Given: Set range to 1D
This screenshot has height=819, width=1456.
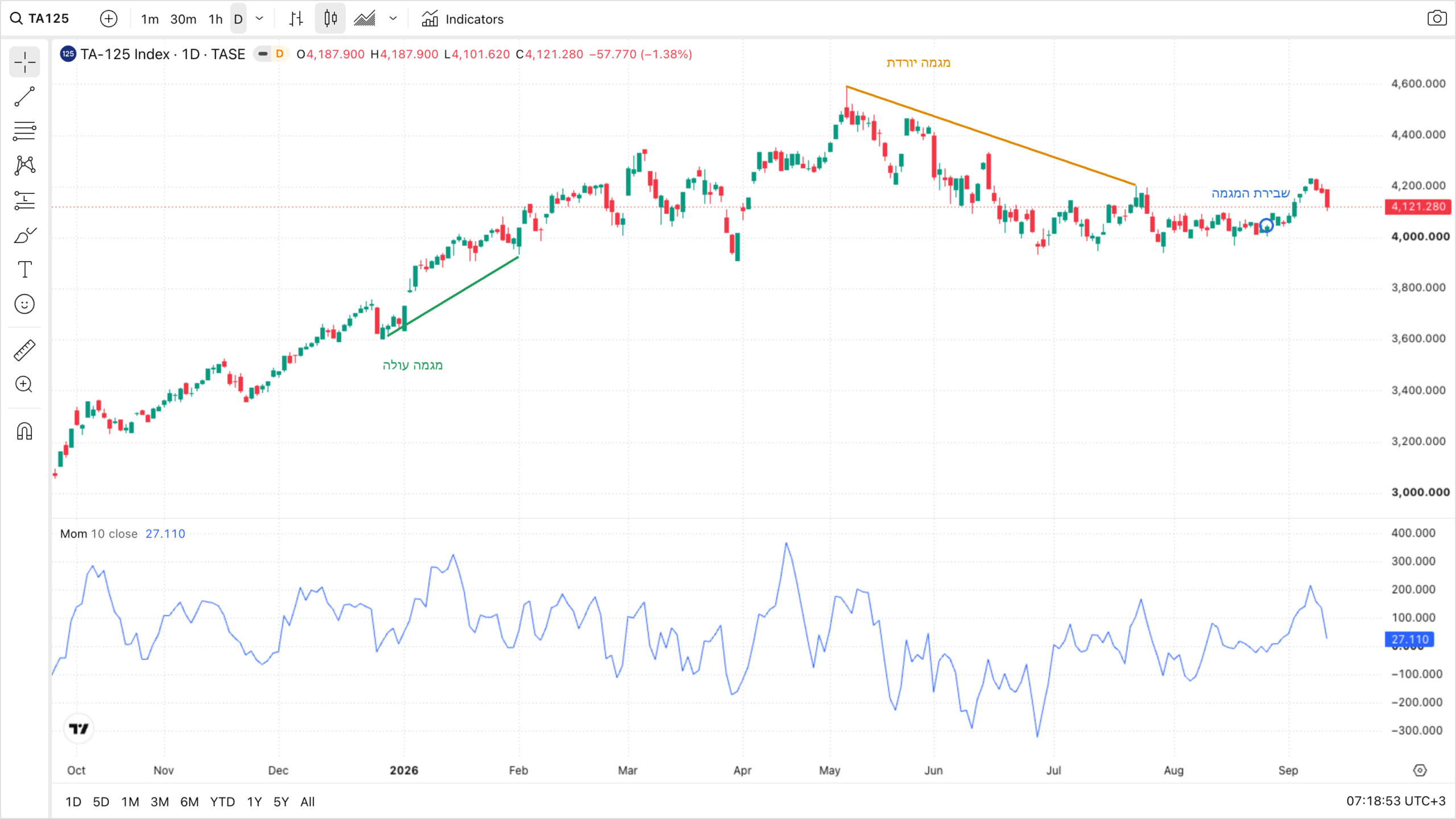Looking at the screenshot, I should (73, 802).
